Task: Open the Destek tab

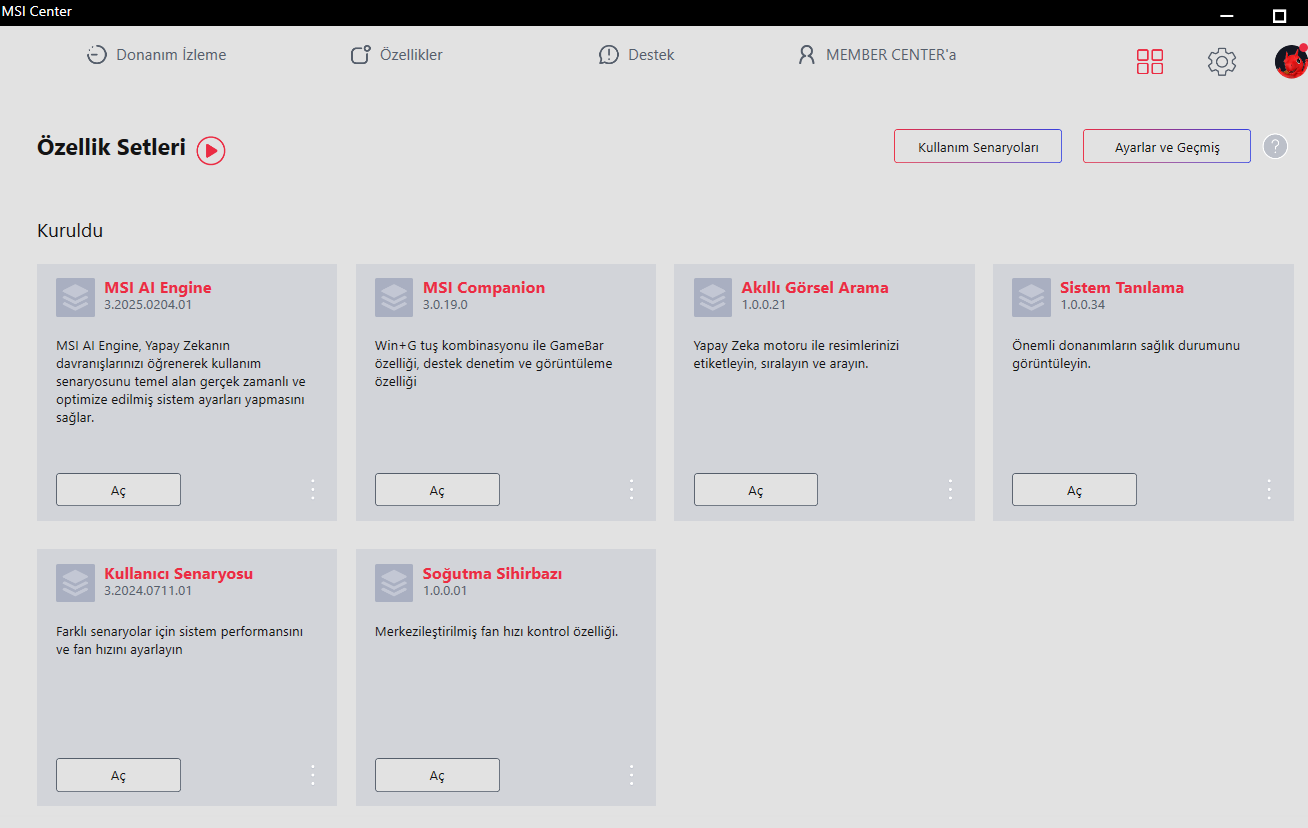Action: (636, 55)
